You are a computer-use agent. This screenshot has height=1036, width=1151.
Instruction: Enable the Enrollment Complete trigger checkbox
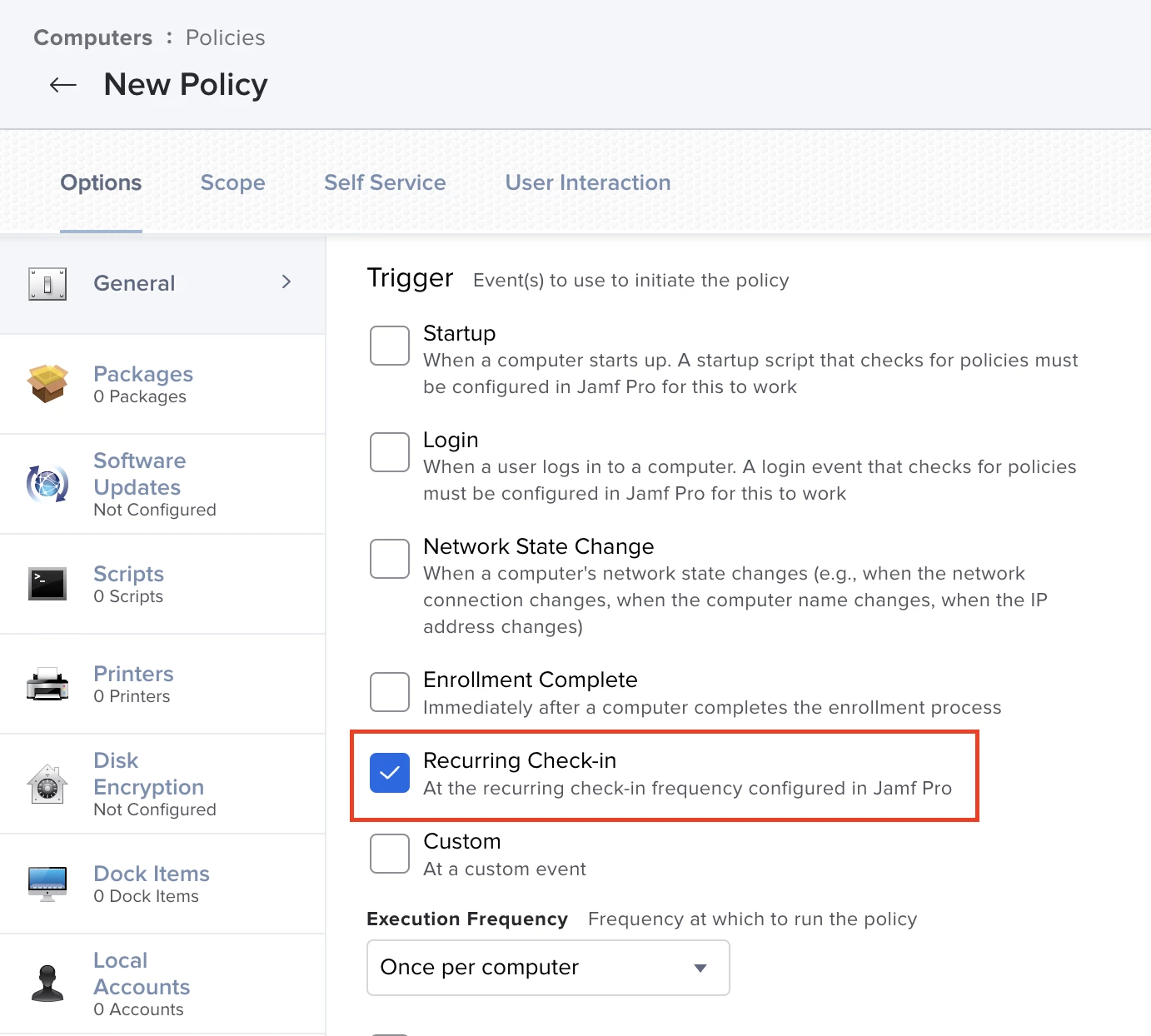pyautogui.click(x=390, y=692)
